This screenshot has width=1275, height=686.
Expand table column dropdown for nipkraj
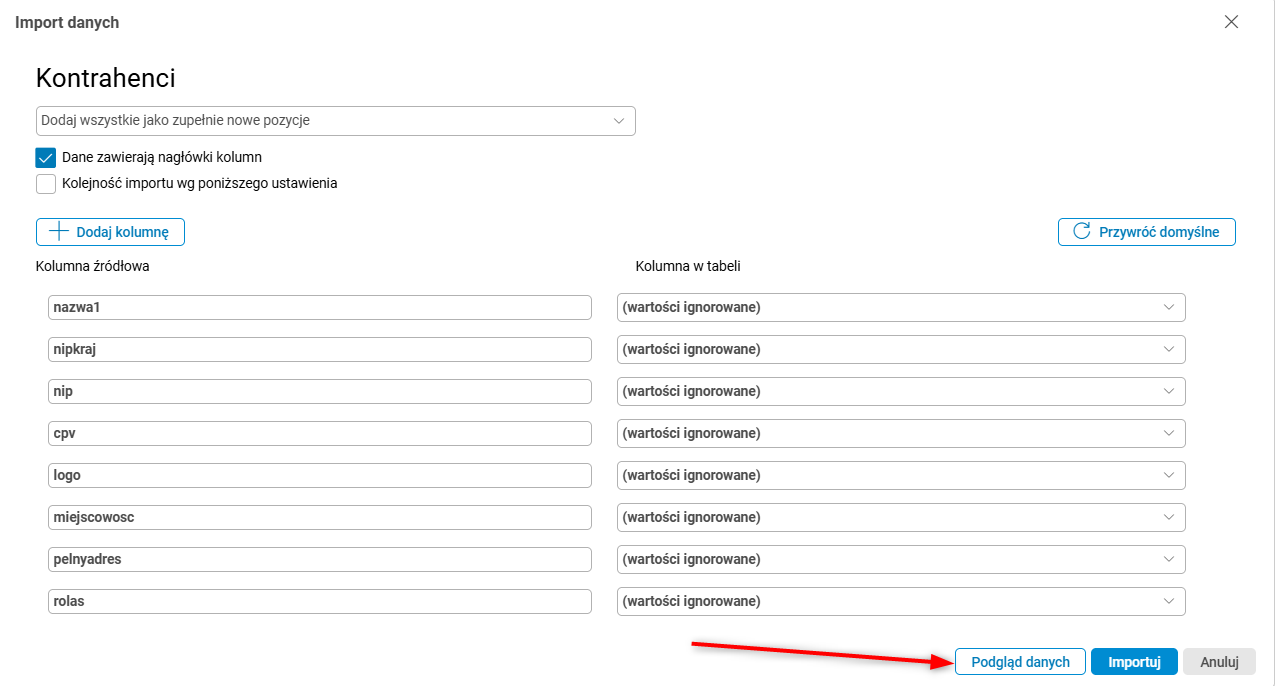pyautogui.click(x=900, y=350)
